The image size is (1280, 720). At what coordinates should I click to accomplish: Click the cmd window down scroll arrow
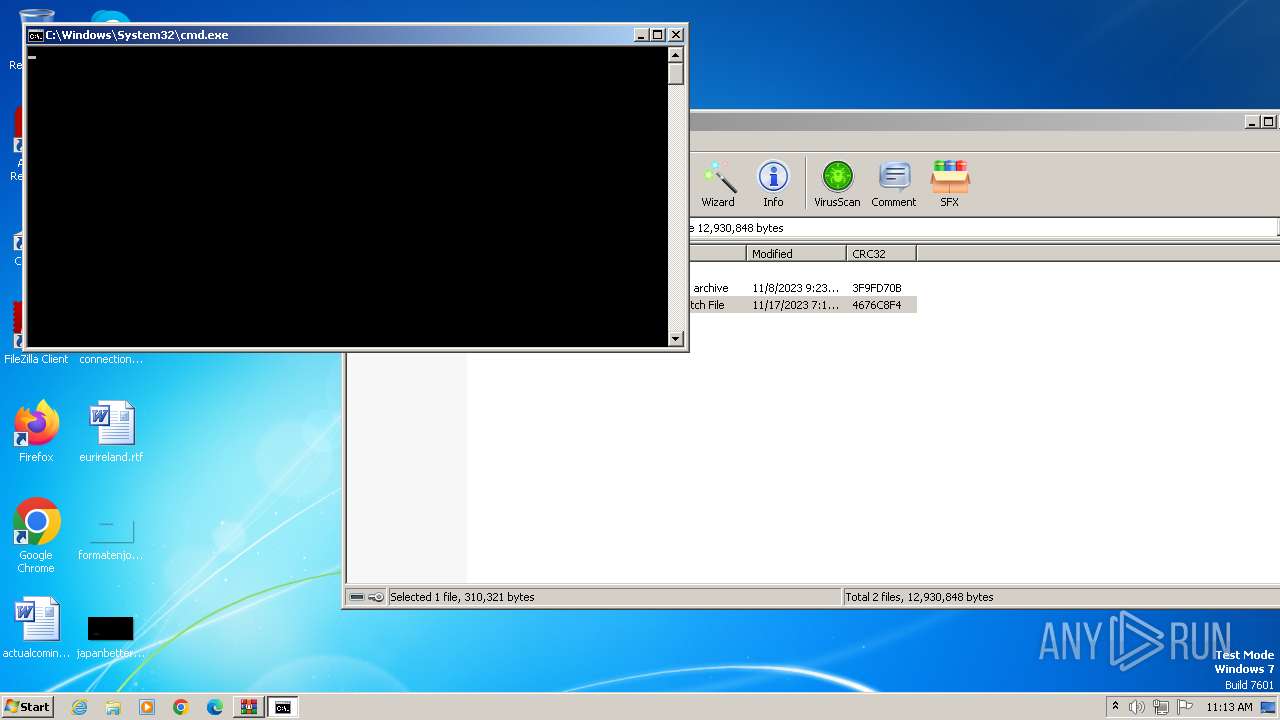[676, 339]
